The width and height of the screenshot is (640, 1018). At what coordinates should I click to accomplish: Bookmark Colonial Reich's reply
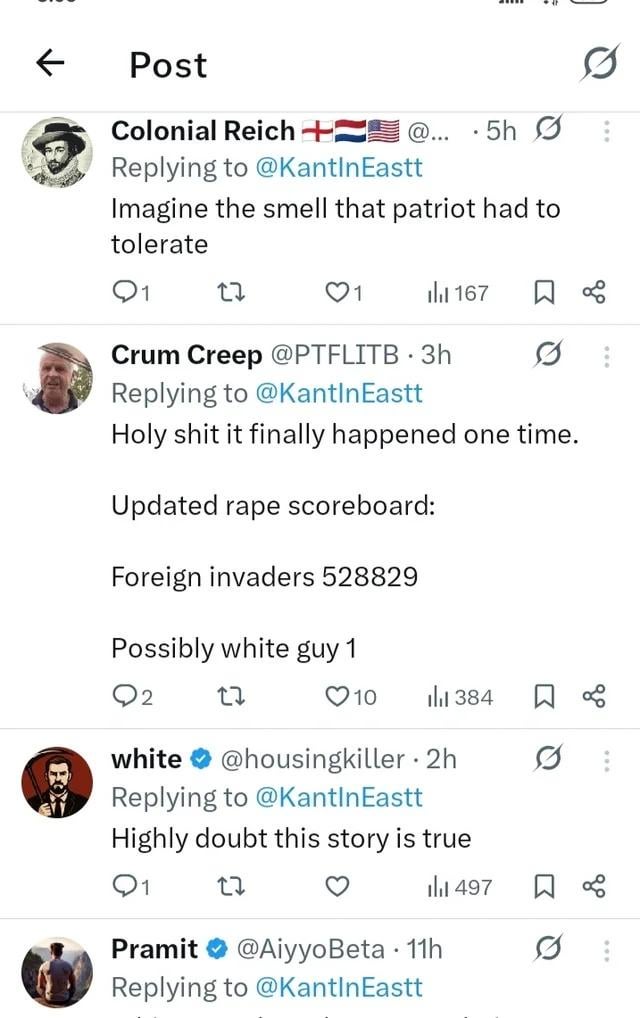tap(544, 293)
